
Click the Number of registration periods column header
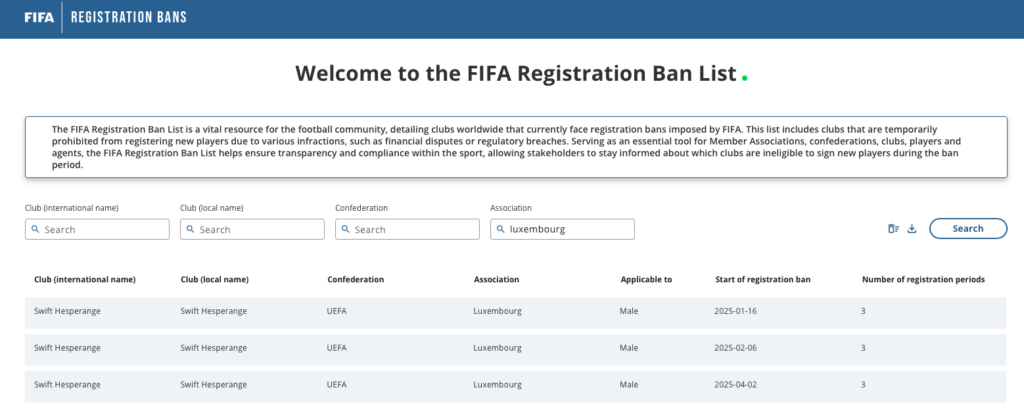[x=923, y=280]
